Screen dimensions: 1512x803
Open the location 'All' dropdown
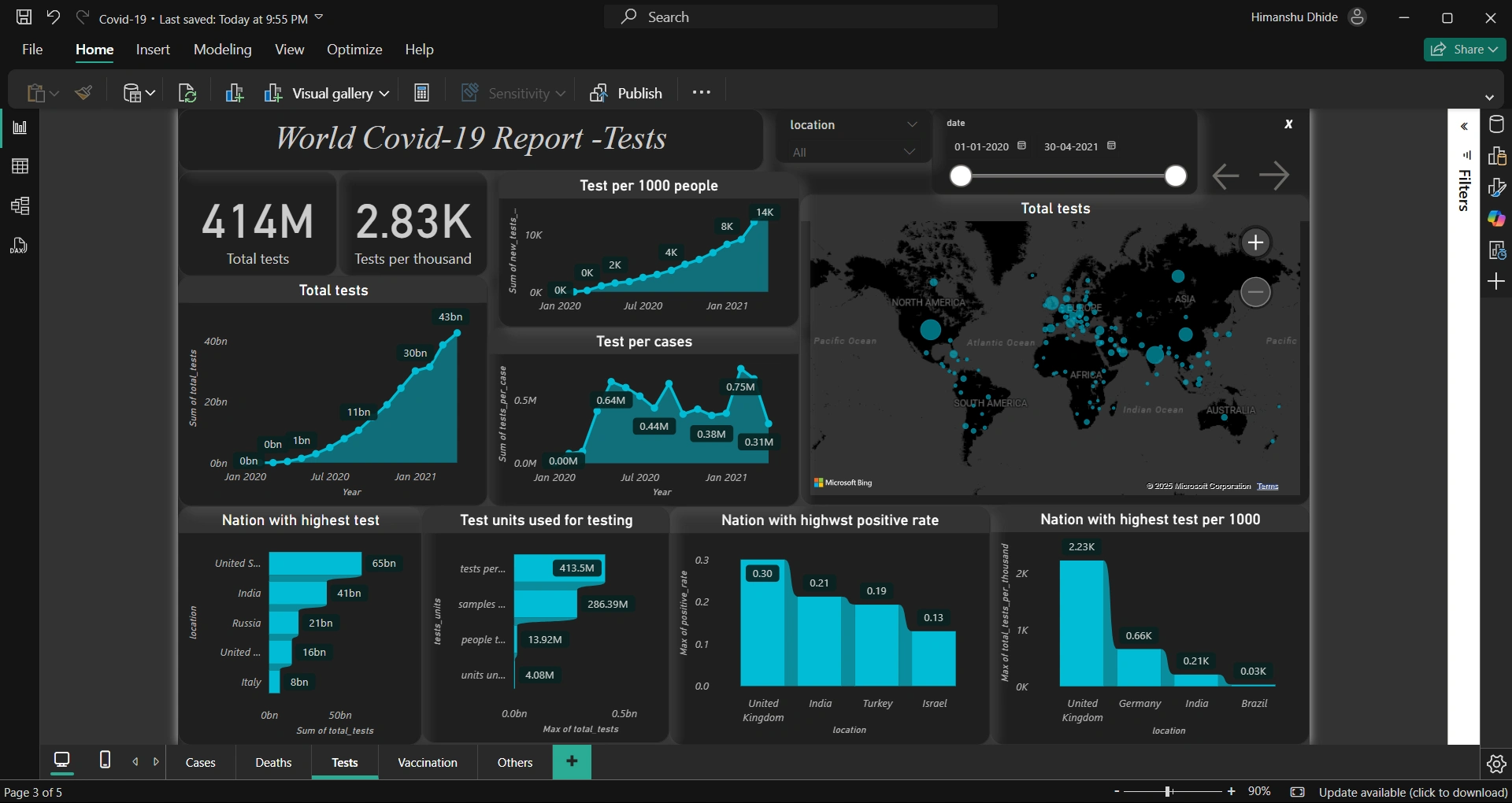click(854, 152)
